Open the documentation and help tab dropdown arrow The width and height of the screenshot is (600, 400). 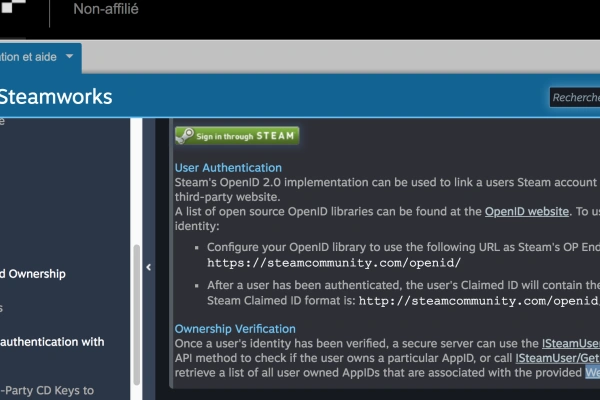click(69, 57)
